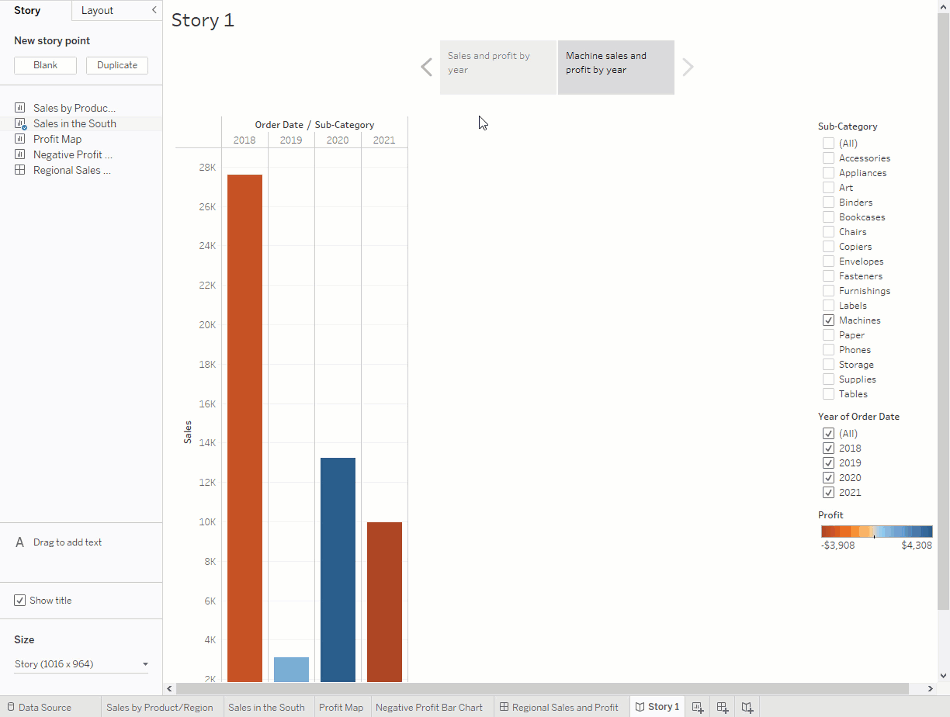Go to the previous story point arrow
This screenshot has height=717, width=950.
point(426,67)
